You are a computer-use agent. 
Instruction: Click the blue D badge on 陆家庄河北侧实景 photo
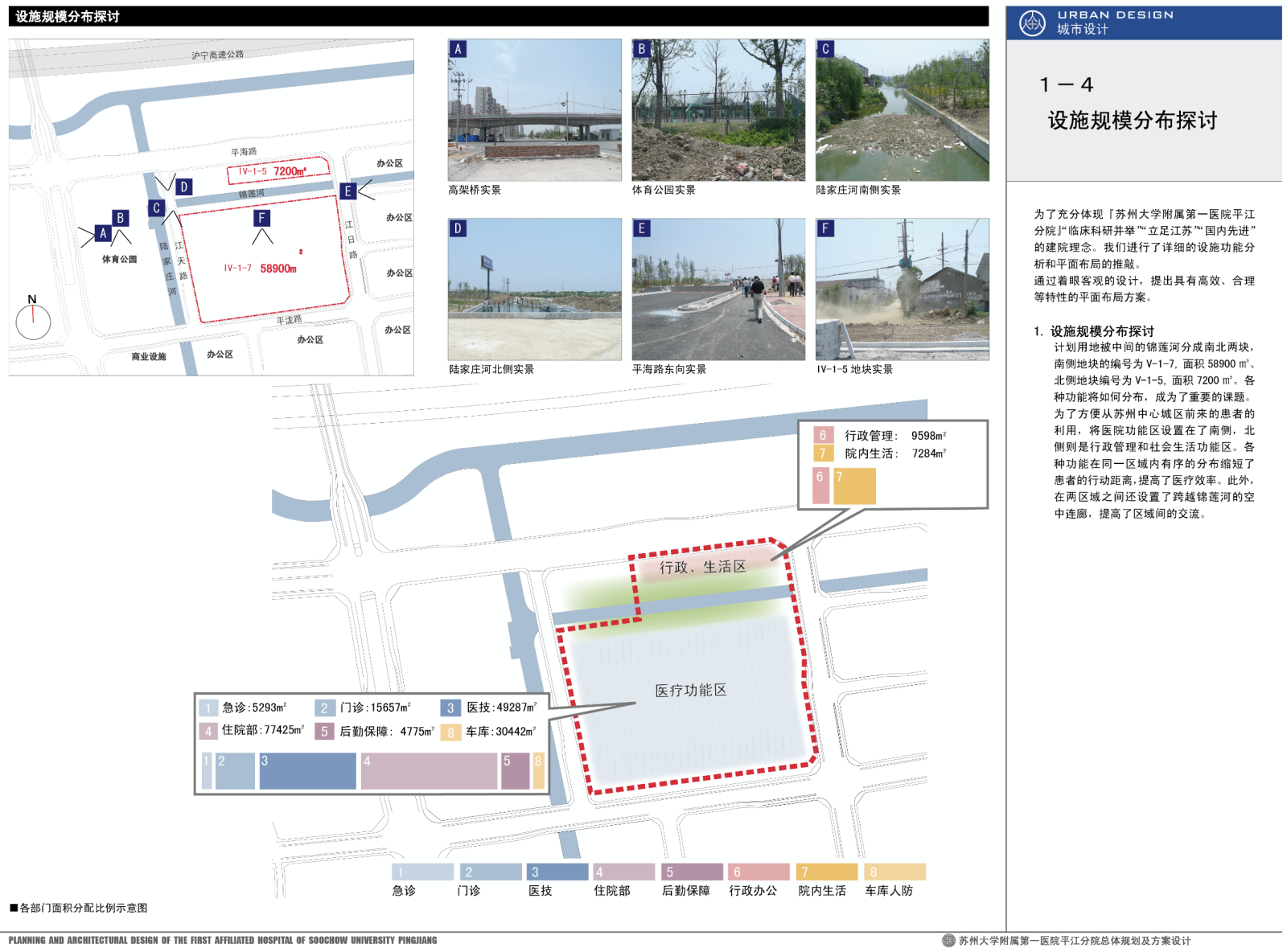point(458,228)
